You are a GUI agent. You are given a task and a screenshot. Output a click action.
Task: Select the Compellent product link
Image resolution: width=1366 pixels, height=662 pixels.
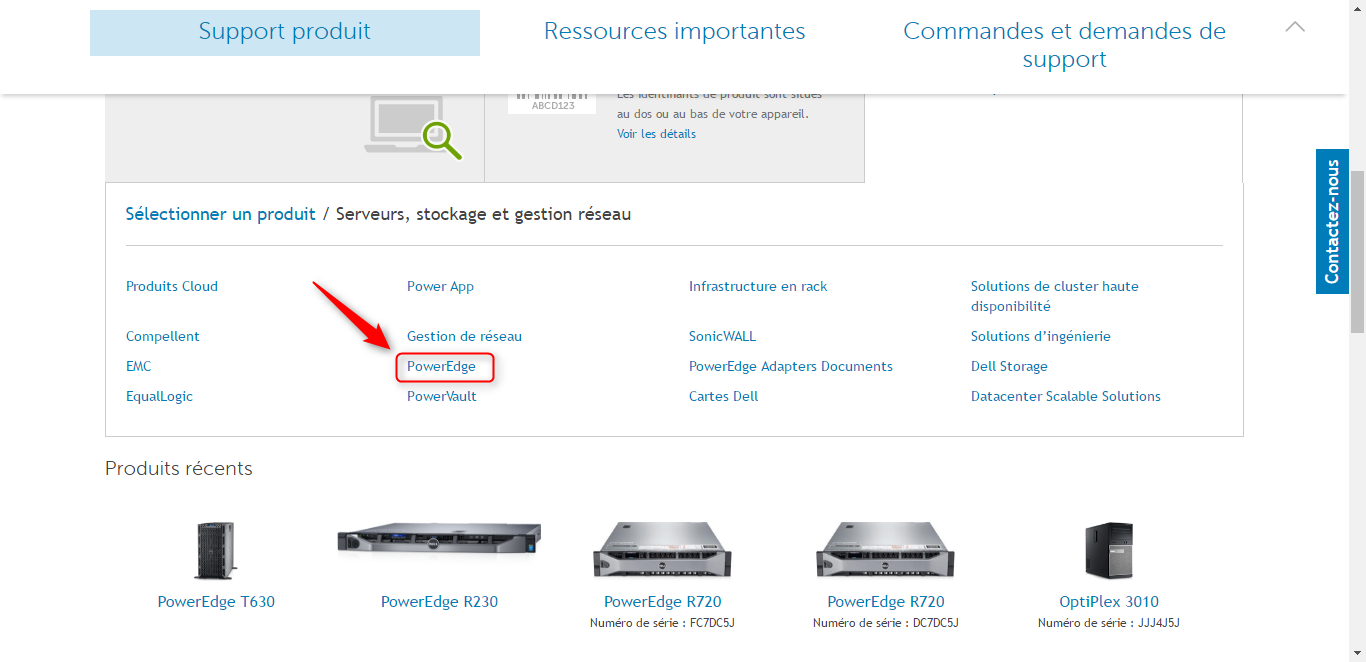click(163, 336)
